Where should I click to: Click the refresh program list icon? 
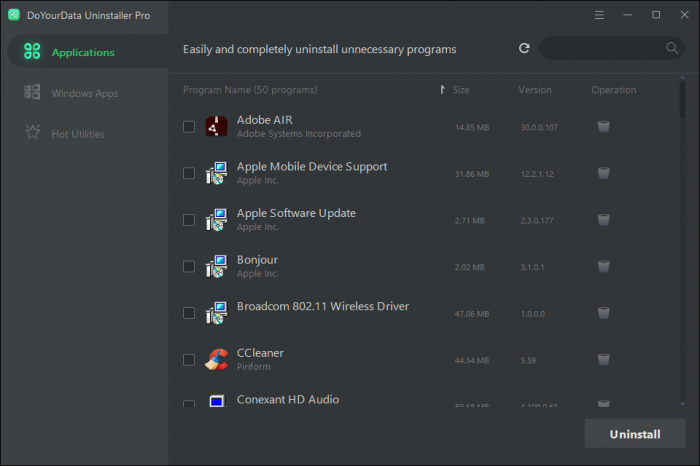point(524,48)
